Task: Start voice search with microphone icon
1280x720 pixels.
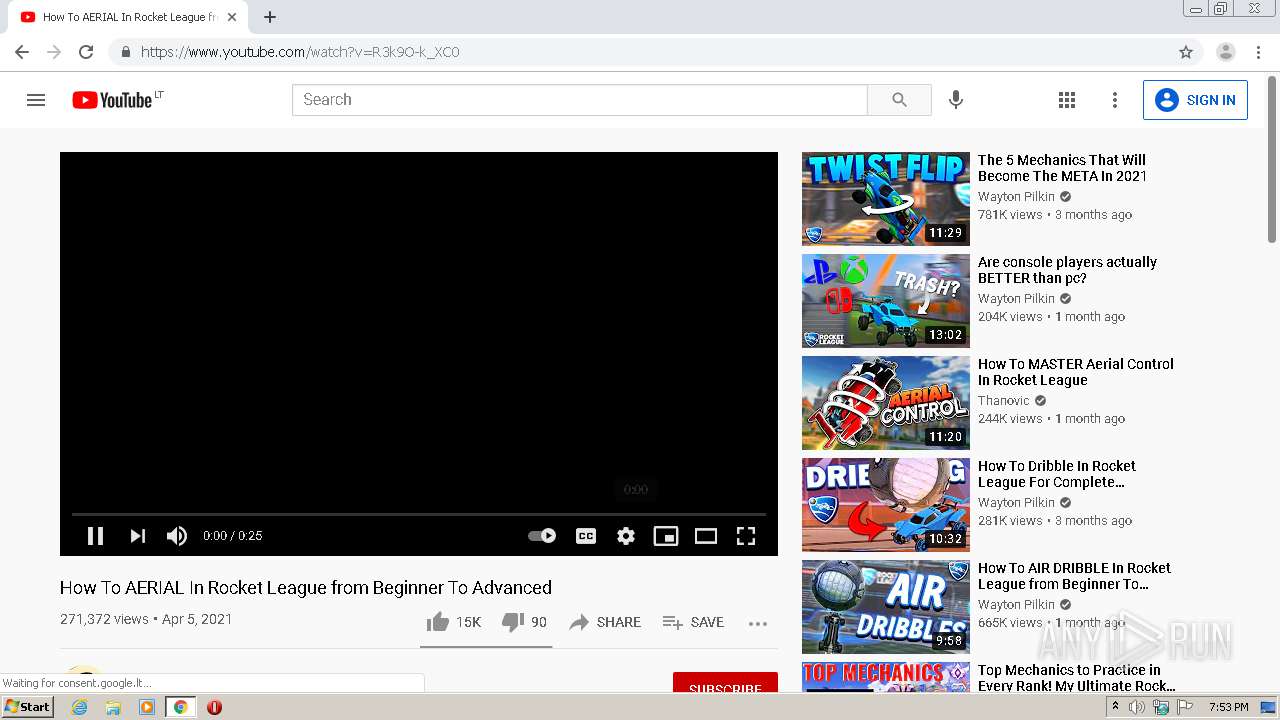Action: 956,100
